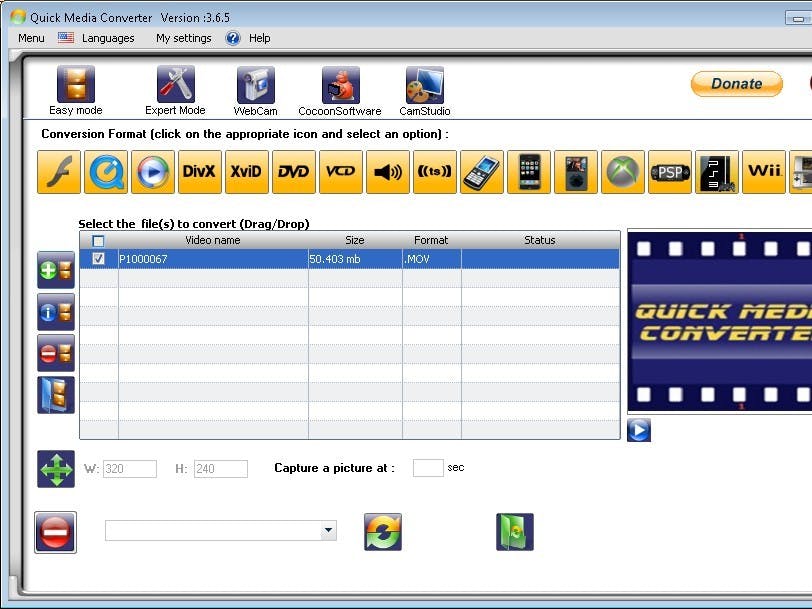Select audio speaker conversion format
This screenshot has width=812, height=609.
388,172
